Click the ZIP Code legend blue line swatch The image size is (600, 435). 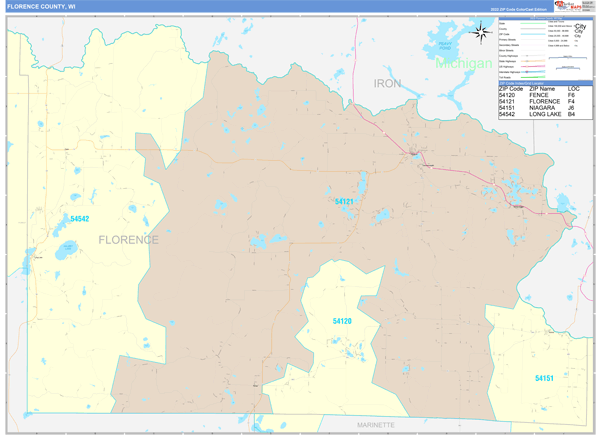(x=533, y=34)
